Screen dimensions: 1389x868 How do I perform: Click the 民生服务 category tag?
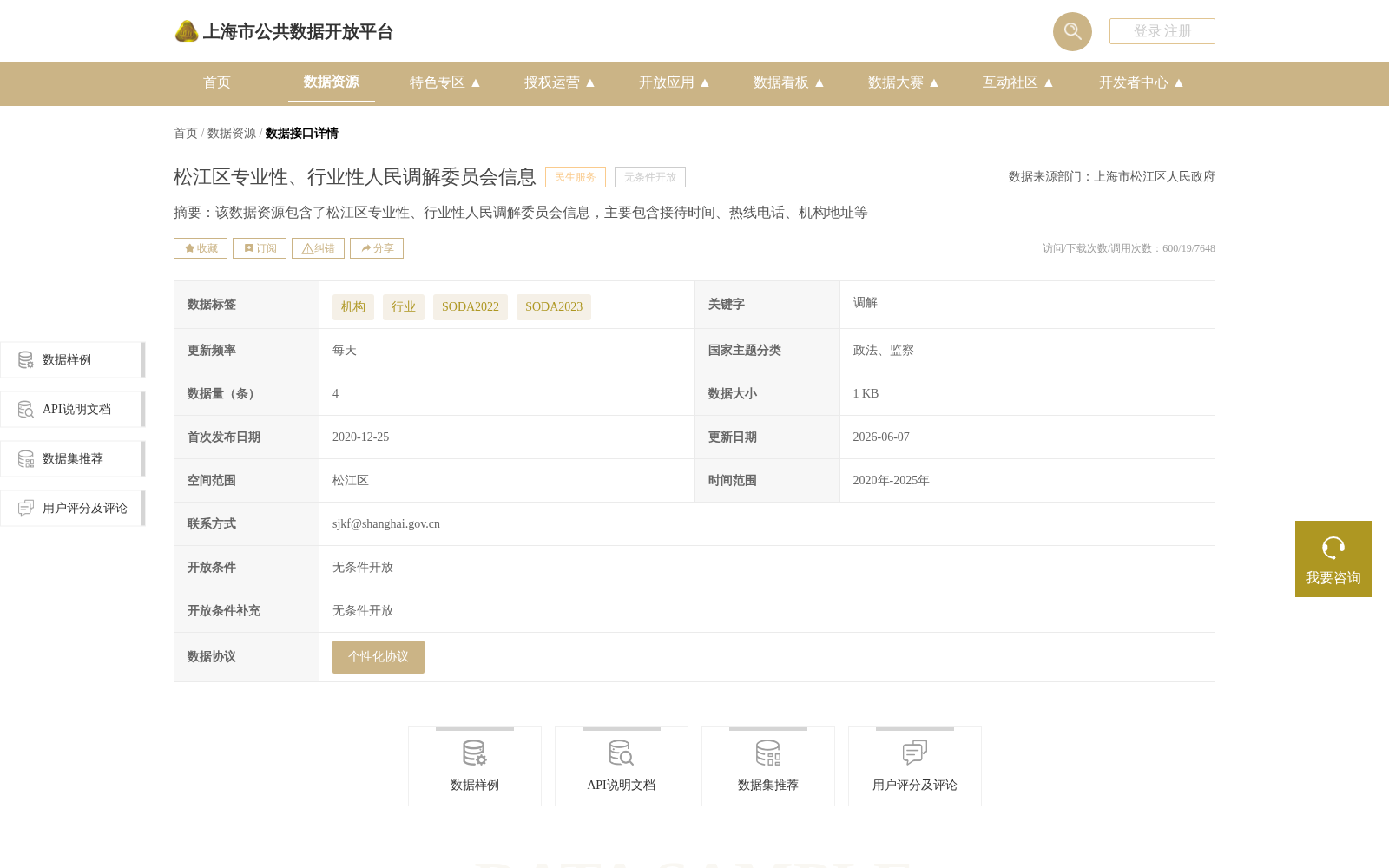pyautogui.click(x=576, y=177)
